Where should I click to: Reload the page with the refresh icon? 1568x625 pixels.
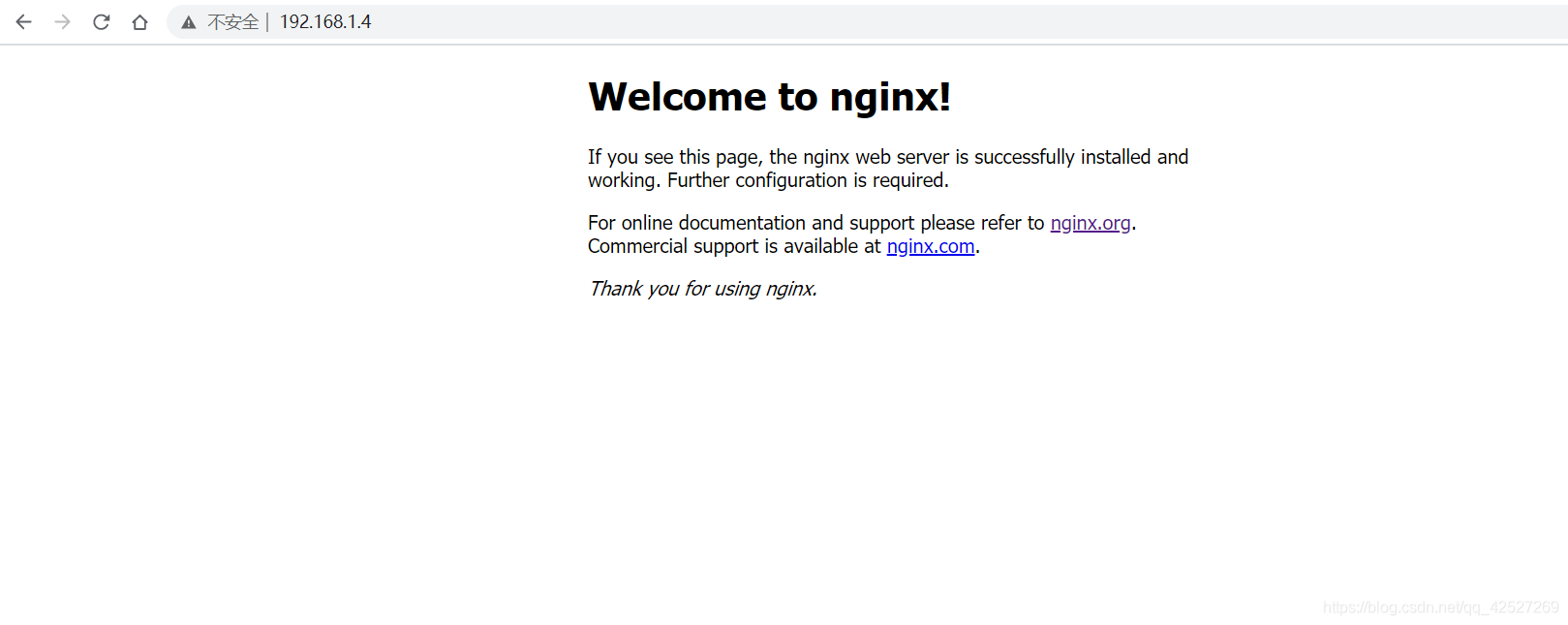pyautogui.click(x=102, y=21)
